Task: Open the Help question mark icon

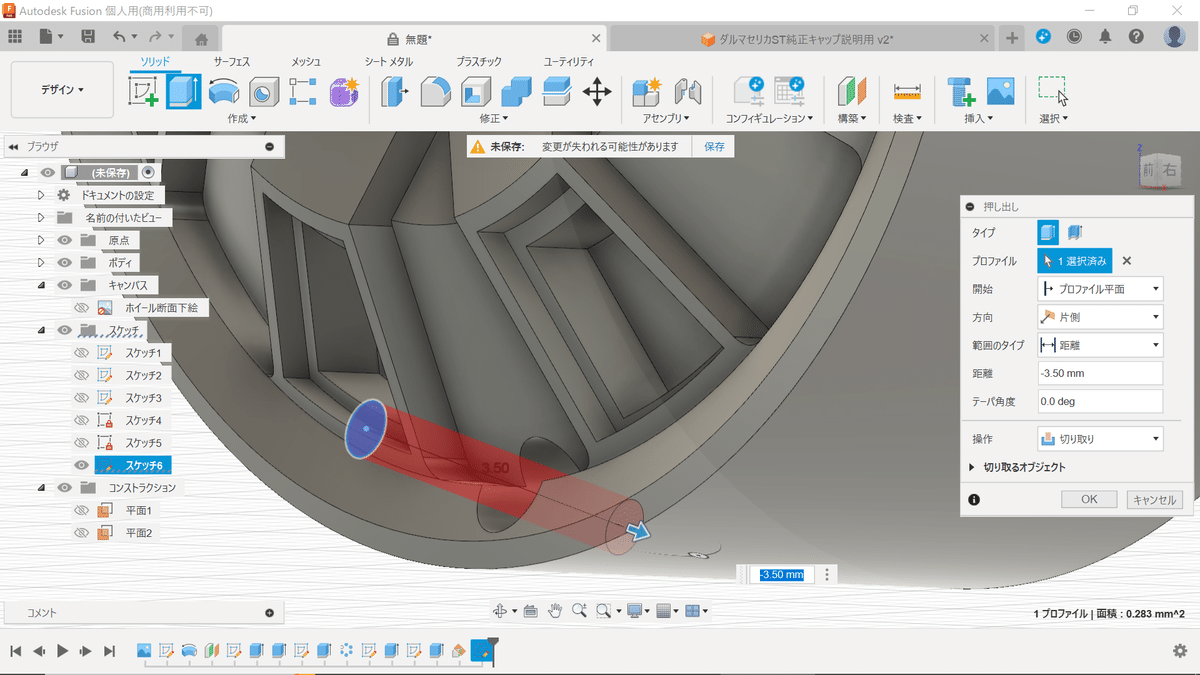Action: coord(1136,36)
